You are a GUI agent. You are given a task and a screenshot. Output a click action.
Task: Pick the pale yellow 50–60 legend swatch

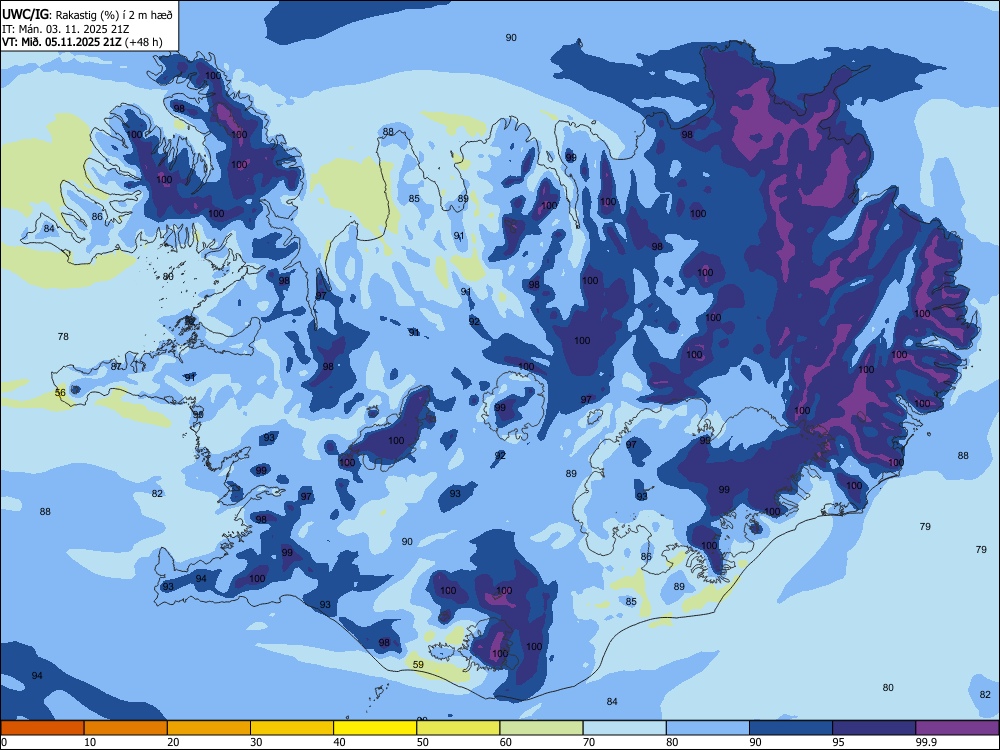click(x=458, y=728)
